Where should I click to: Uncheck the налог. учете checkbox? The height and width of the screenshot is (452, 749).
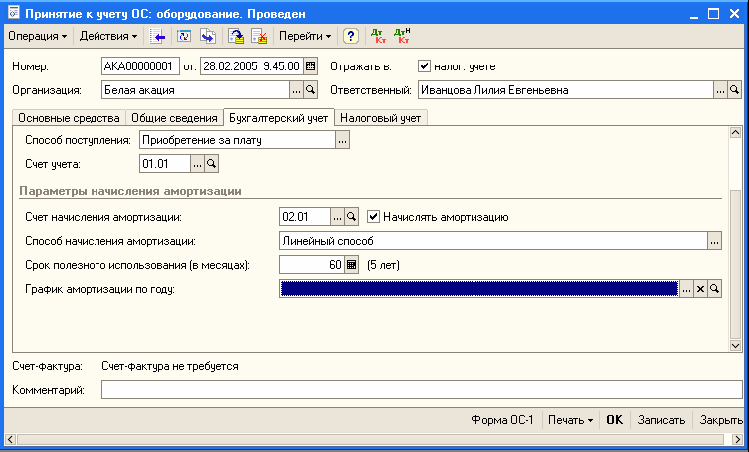click(x=424, y=67)
